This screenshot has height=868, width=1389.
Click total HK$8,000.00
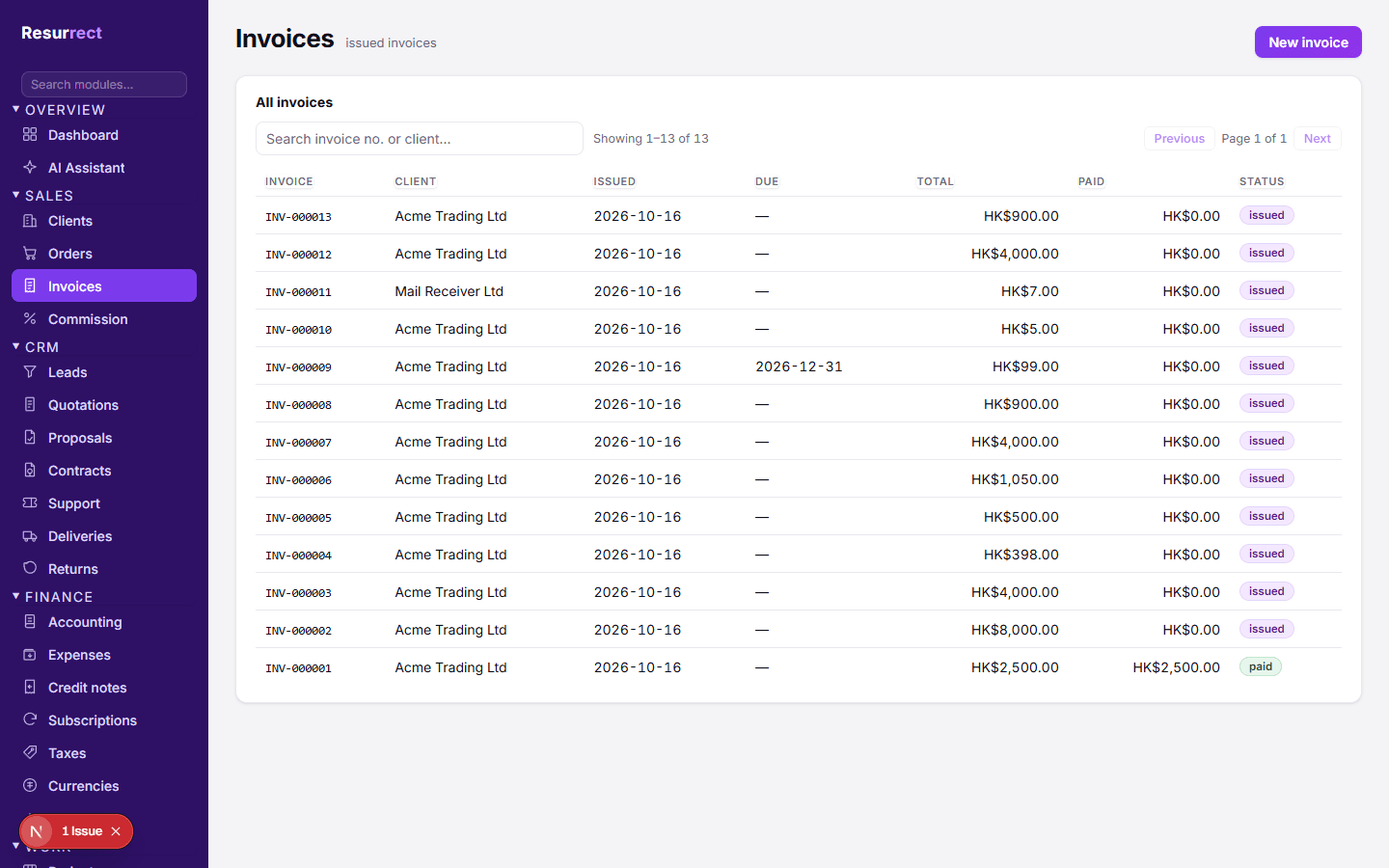pyautogui.click(x=1015, y=630)
